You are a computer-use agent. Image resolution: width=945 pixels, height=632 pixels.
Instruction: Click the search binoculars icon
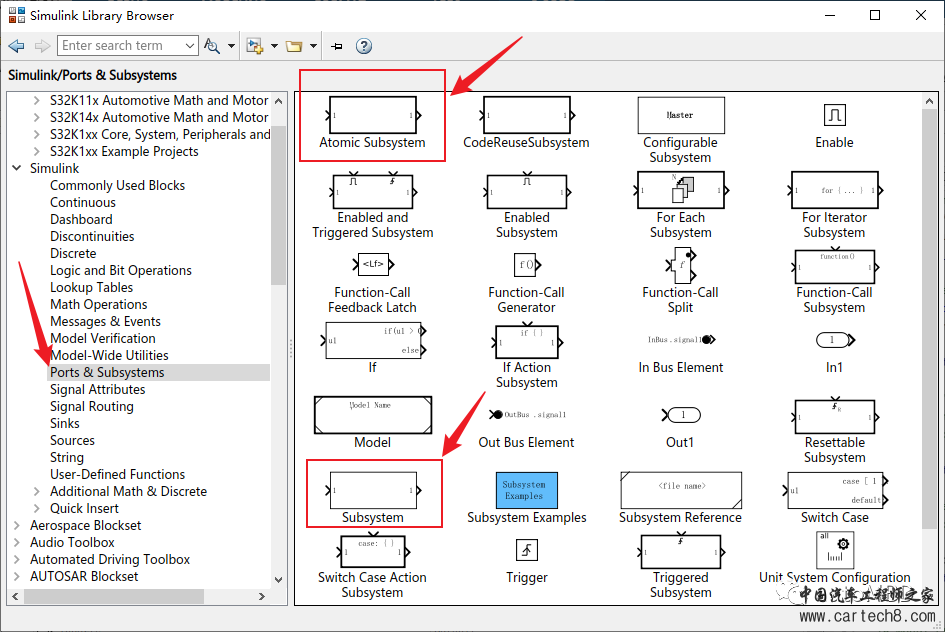(212, 46)
